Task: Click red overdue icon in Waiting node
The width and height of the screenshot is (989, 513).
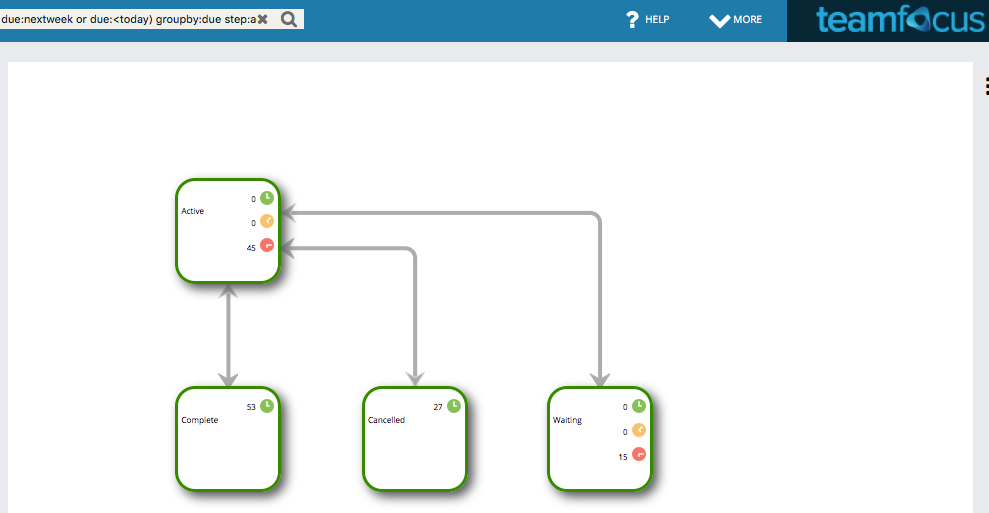Action: 639,455
